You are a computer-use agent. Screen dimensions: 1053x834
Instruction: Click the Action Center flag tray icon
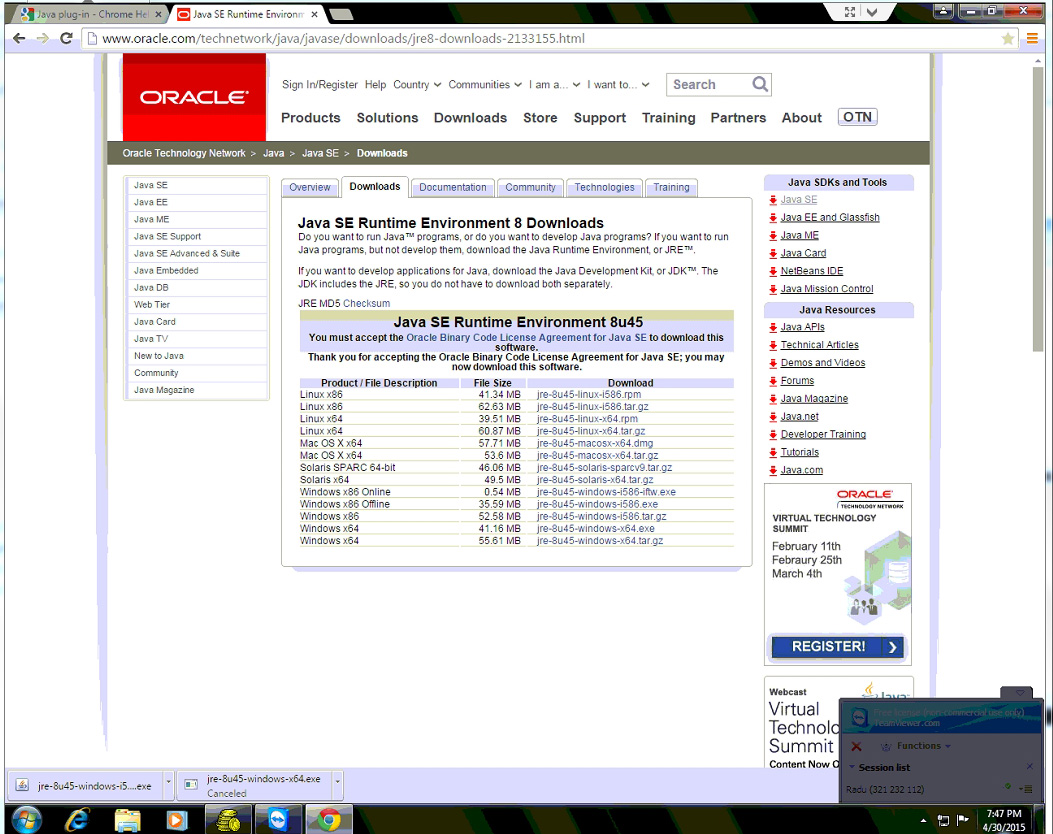(x=962, y=819)
